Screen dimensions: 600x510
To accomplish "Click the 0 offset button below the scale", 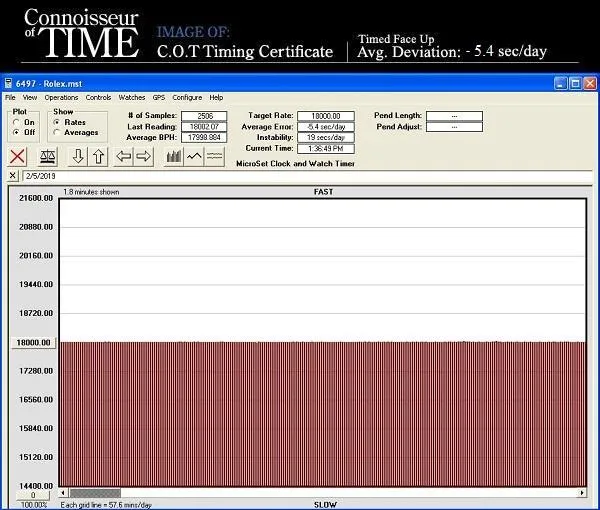I will tap(33, 495).
